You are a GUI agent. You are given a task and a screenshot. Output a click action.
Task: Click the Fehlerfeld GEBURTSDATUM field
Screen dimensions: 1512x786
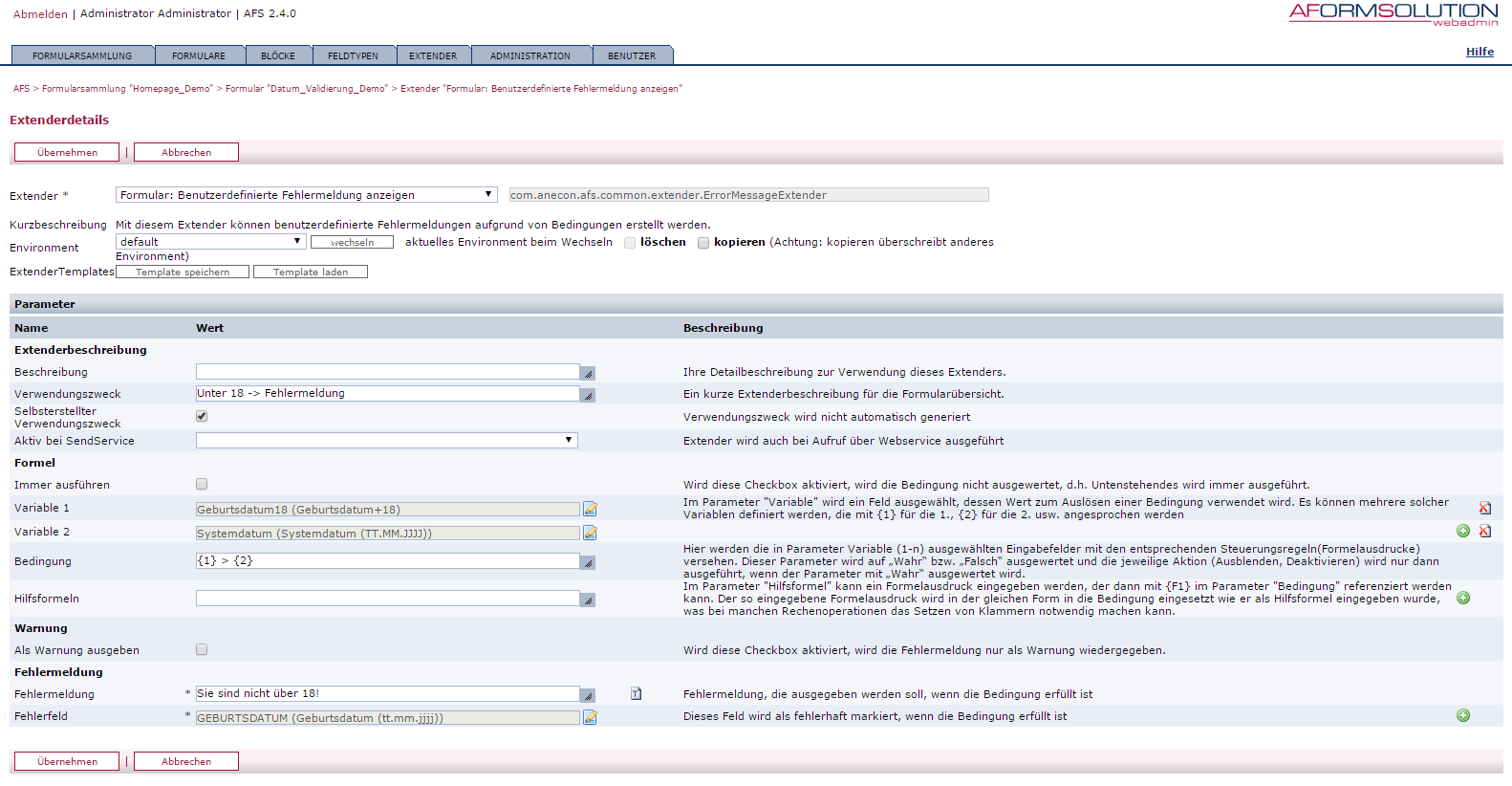pyautogui.click(x=388, y=717)
